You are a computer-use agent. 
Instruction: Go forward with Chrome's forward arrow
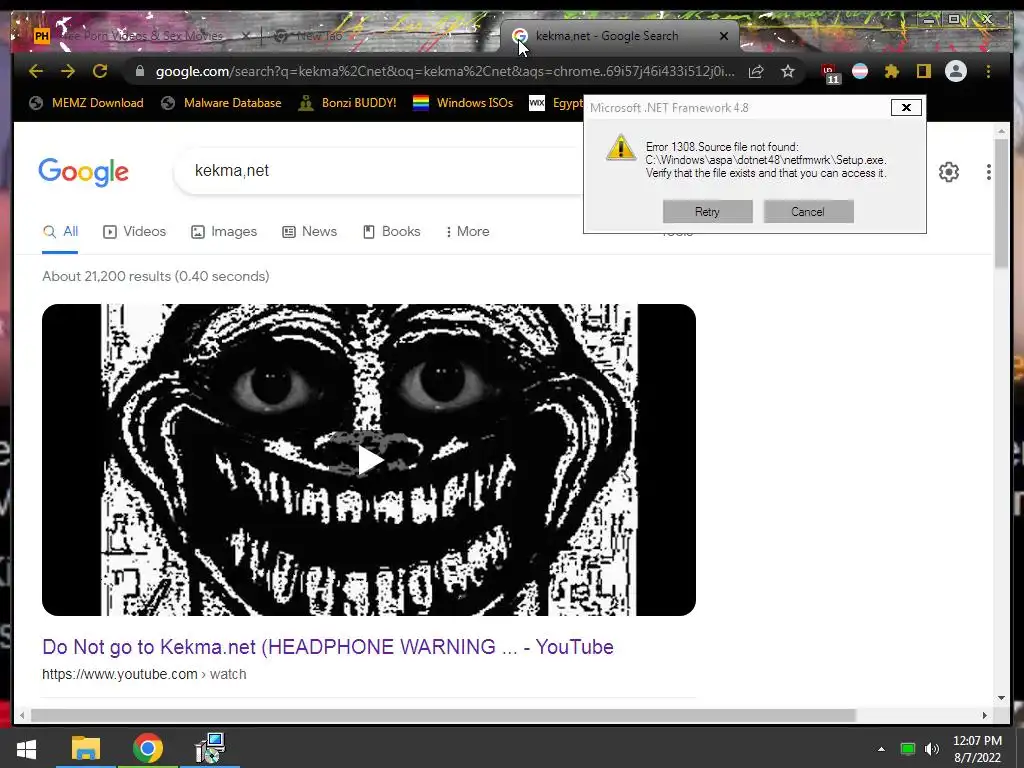click(68, 71)
